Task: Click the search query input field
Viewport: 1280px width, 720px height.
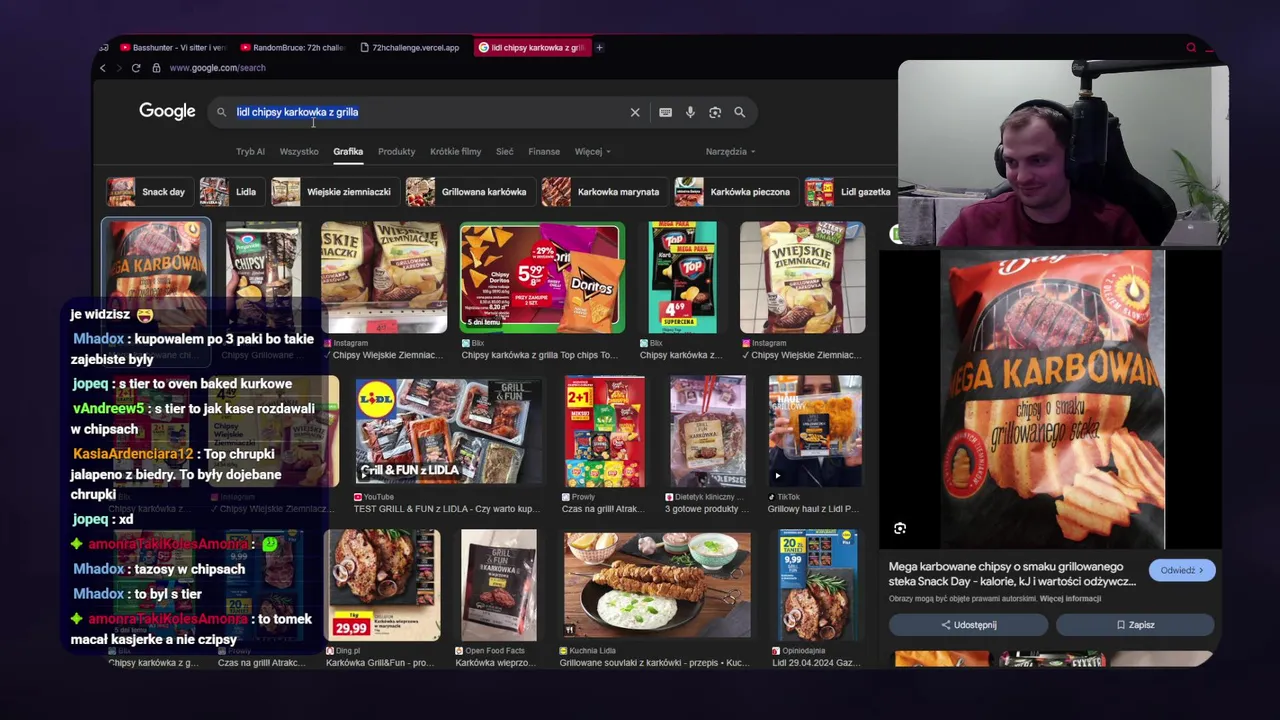Action: 430,112
